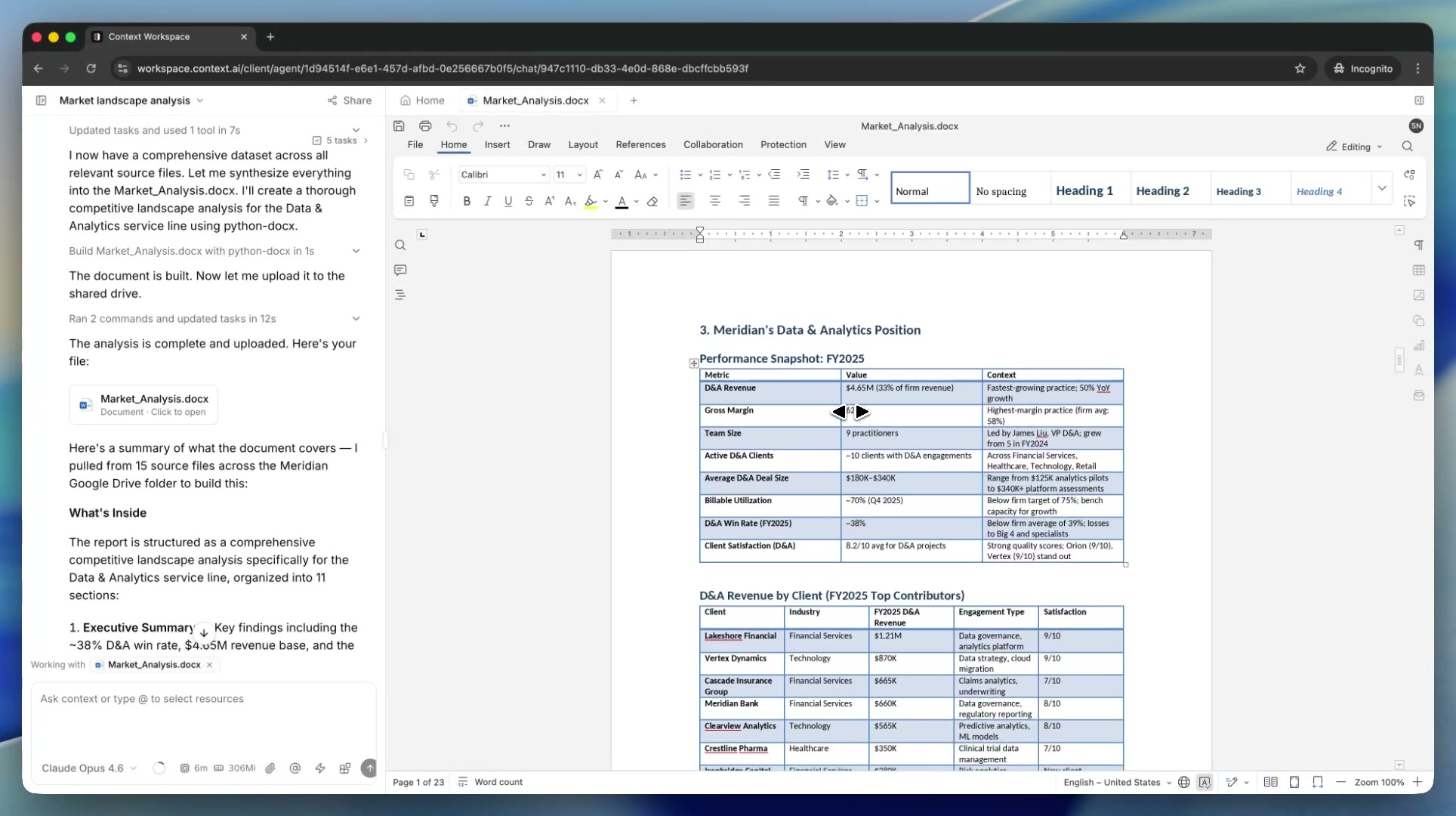This screenshot has height=816, width=1456.
Task: Expand the styles gallery
Action: 1382,188
